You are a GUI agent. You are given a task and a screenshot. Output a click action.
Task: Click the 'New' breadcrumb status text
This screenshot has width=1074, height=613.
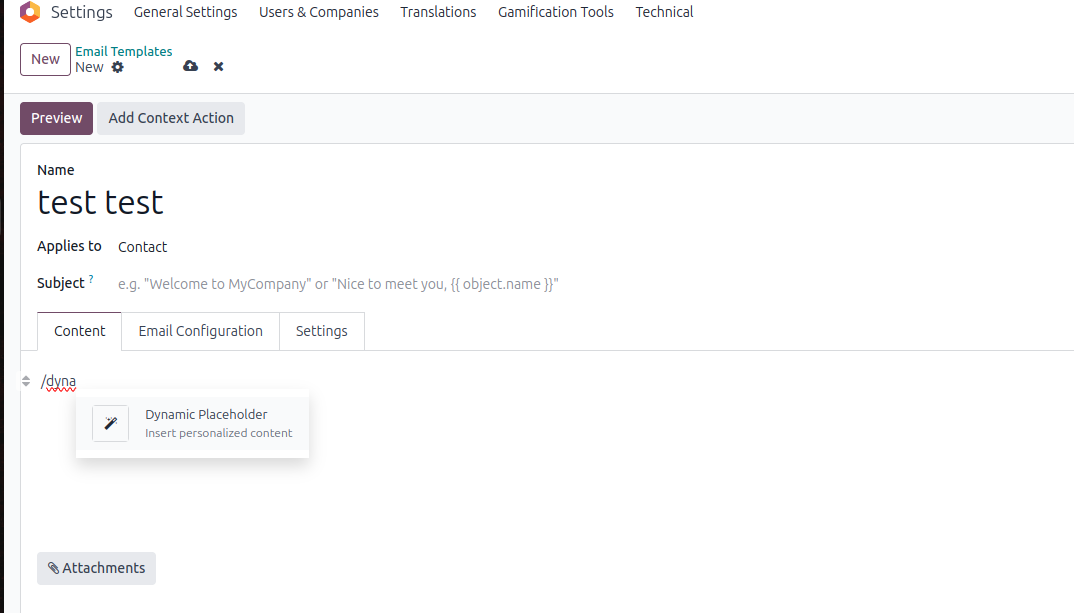89,67
